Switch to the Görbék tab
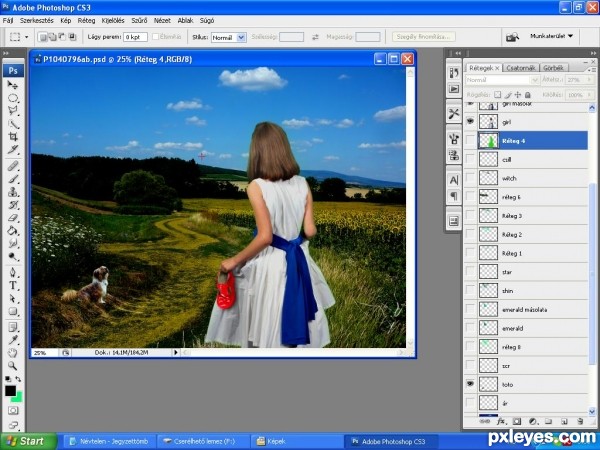600x450 pixels. 553,68
